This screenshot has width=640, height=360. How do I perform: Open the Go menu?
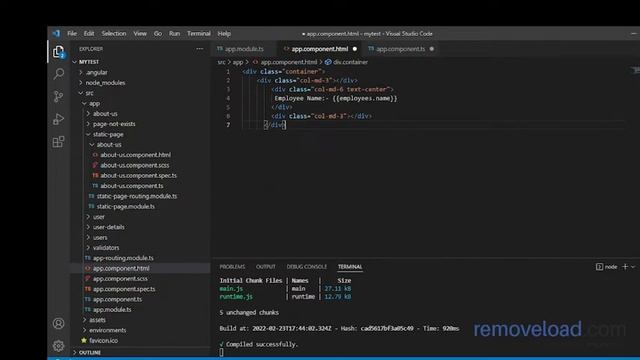coord(158,33)
